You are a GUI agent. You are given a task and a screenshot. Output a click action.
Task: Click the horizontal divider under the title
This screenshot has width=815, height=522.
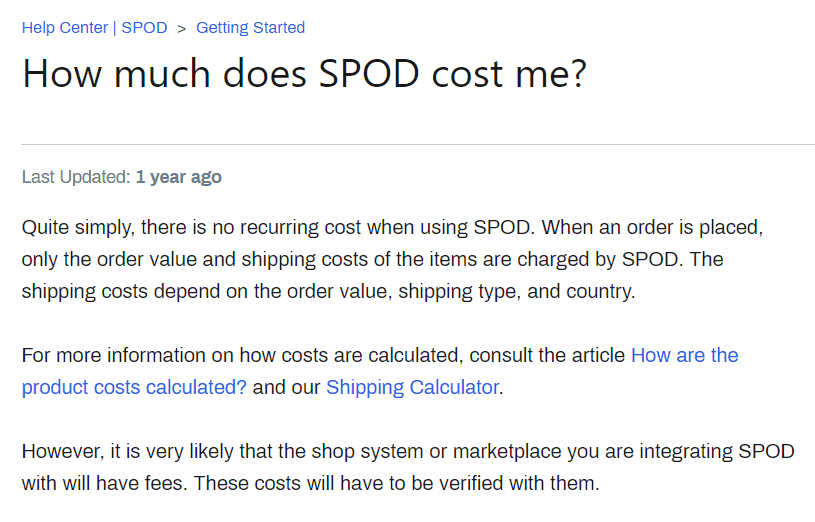click(418, 144)
